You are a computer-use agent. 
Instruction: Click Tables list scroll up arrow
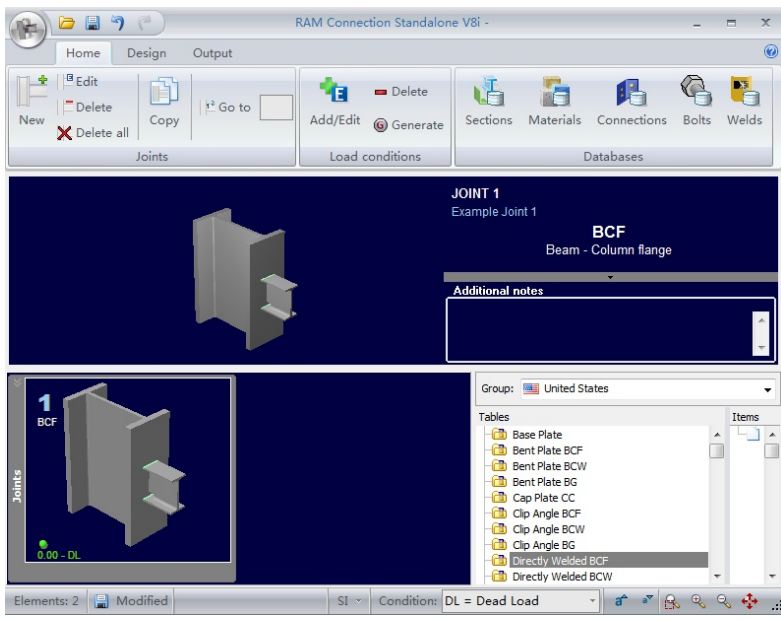tap(717, 435)
